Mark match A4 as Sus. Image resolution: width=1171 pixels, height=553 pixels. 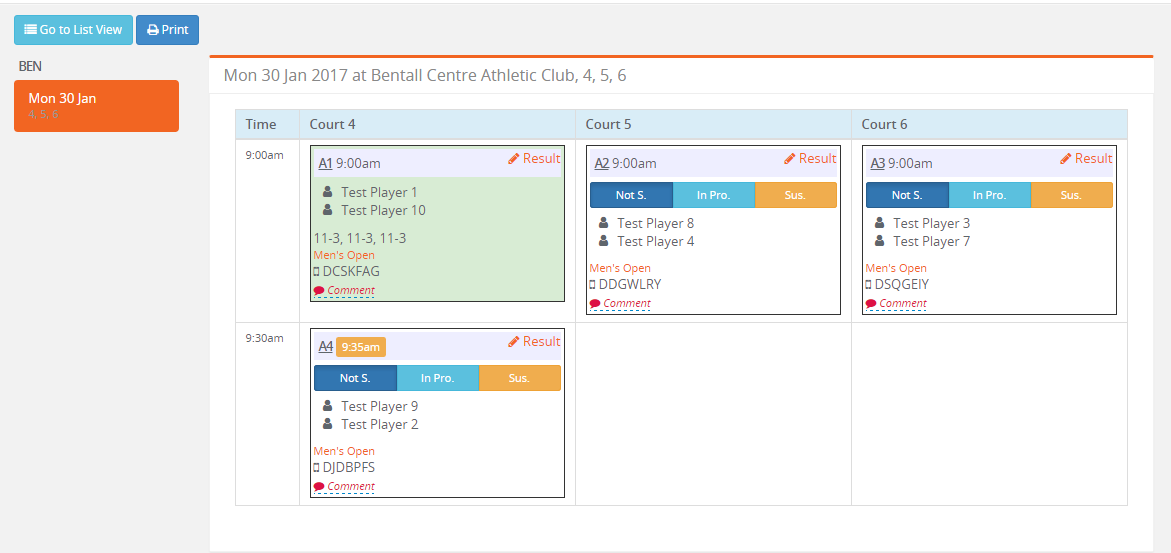pos(519,378)
